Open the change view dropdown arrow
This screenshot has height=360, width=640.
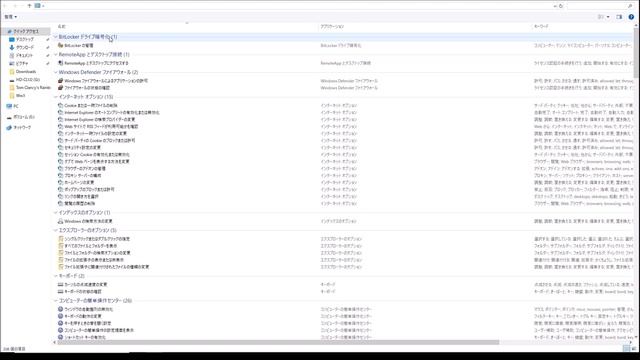point(608,17)
